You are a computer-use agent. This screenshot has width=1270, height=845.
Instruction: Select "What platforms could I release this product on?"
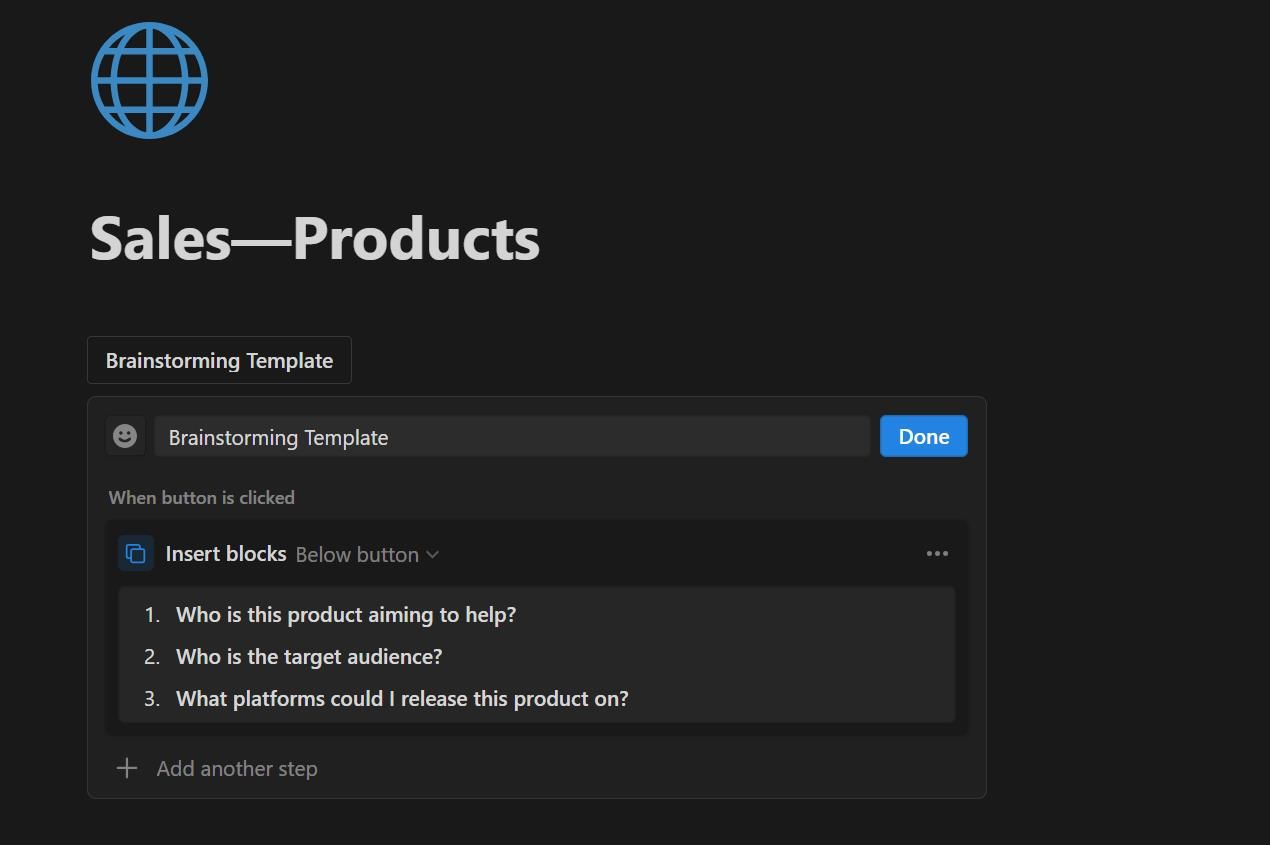pos(401,698)
